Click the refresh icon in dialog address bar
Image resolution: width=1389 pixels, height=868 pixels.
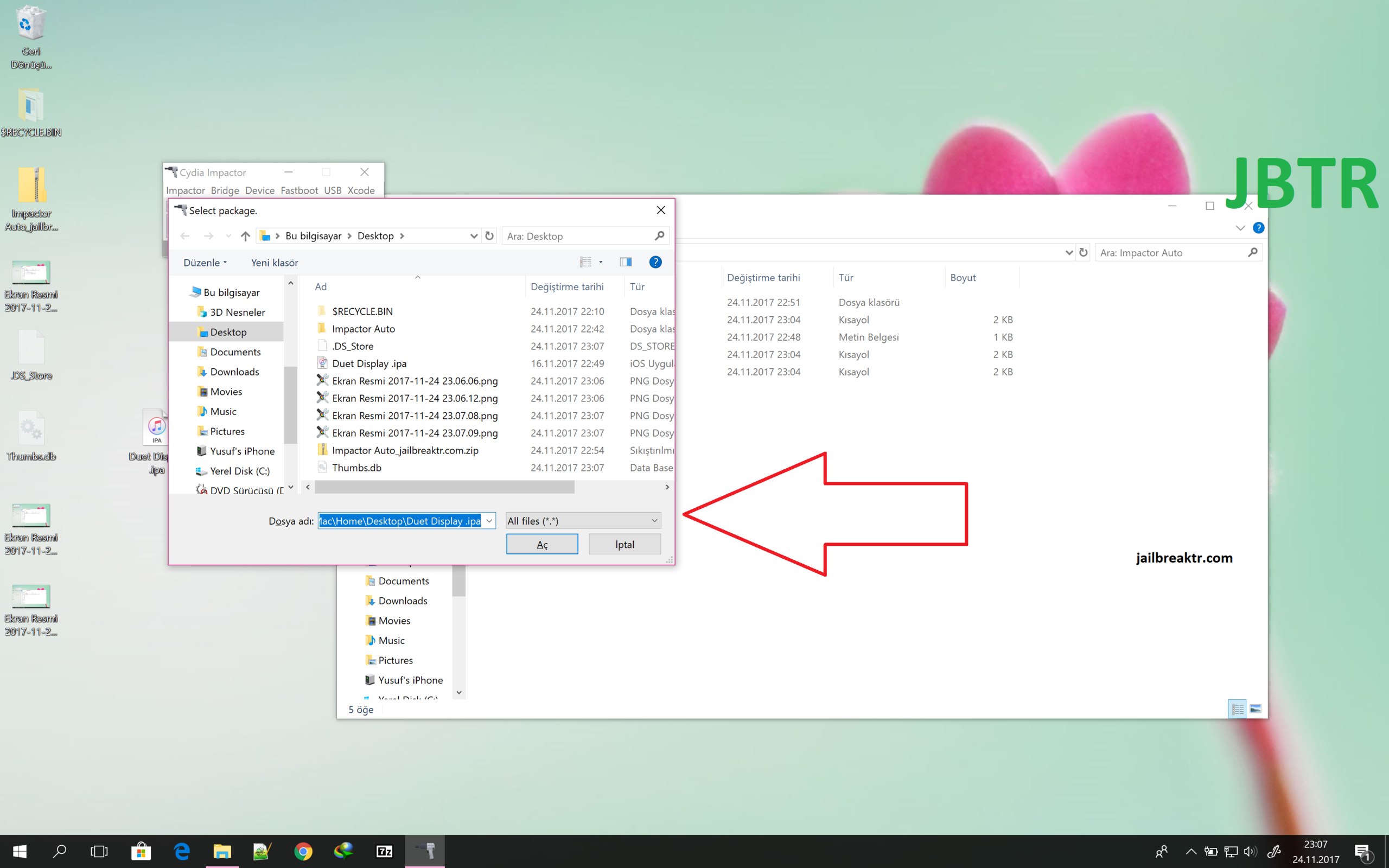click(489, 236)
